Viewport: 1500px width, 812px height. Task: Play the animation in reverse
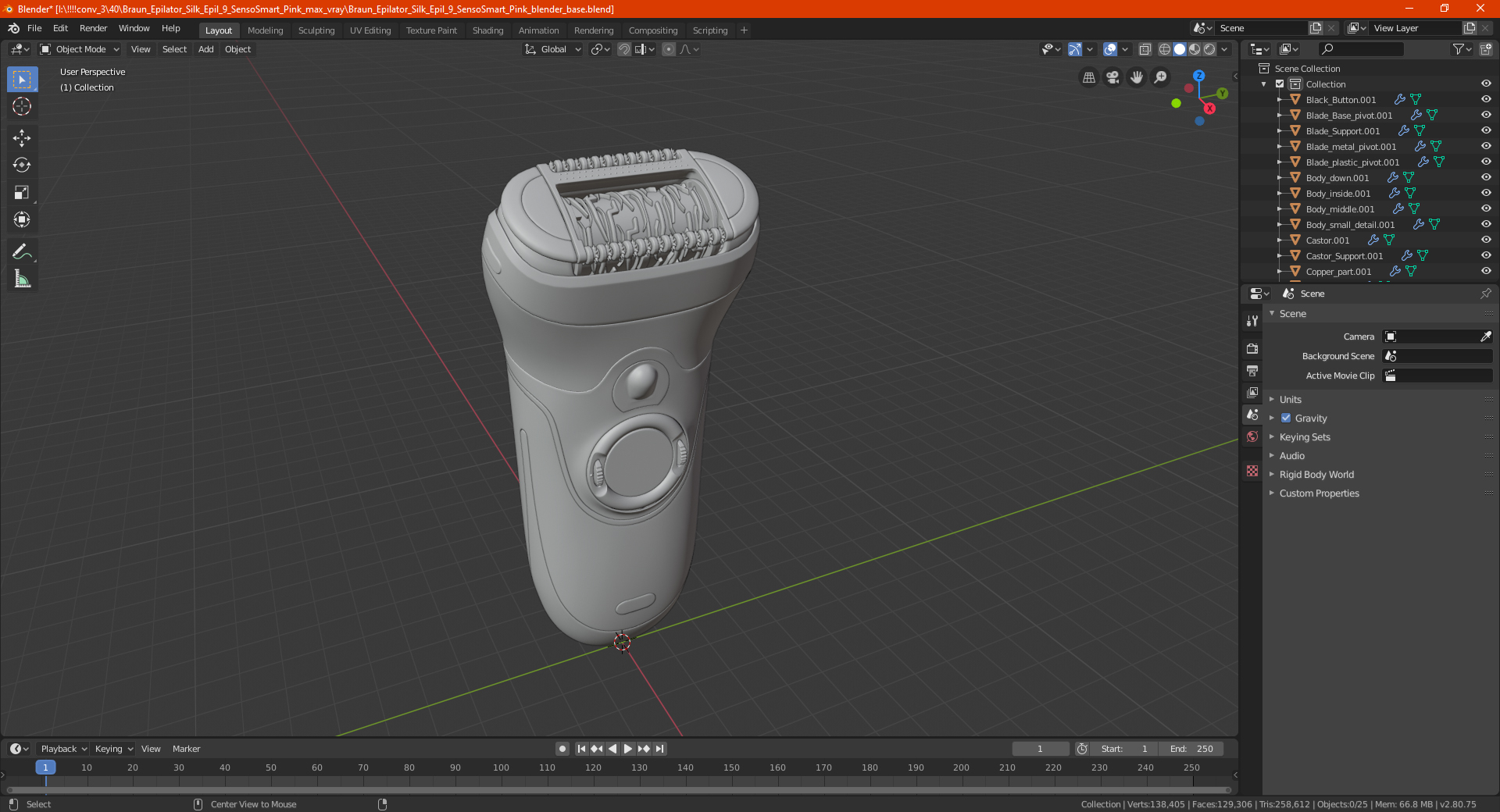[x=612, y=749]
